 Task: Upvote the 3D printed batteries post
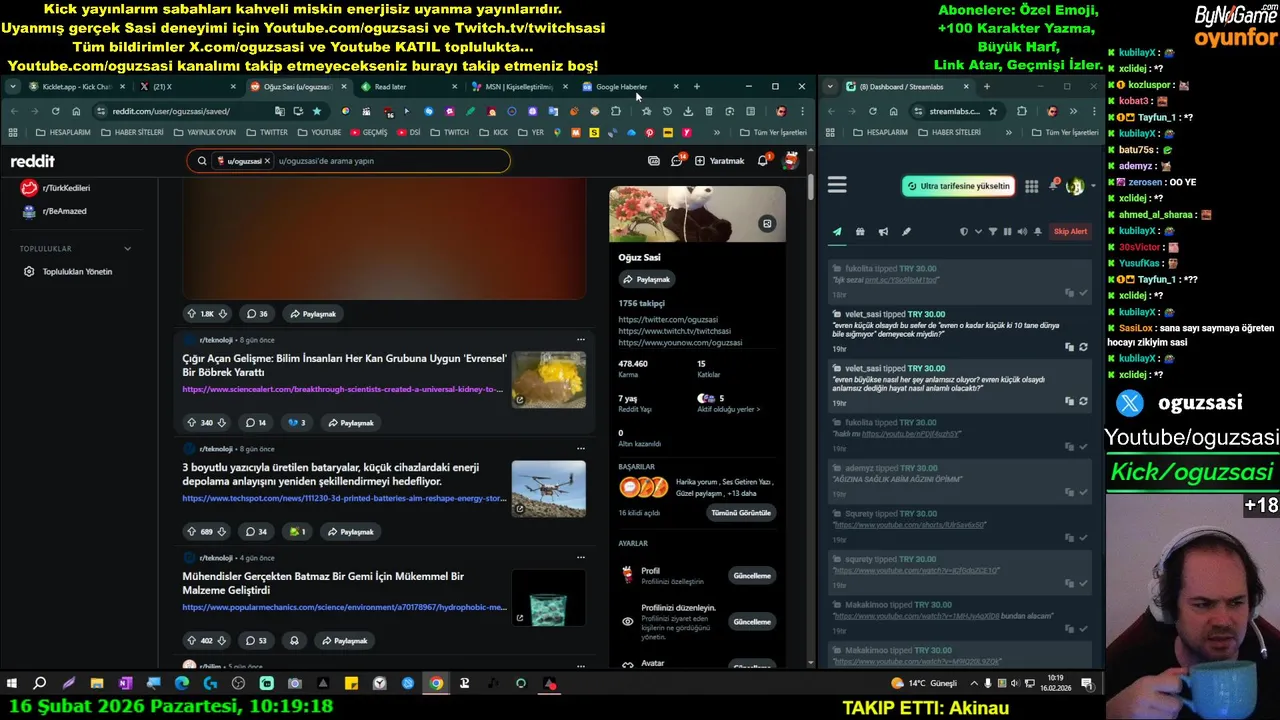point(191,531)
